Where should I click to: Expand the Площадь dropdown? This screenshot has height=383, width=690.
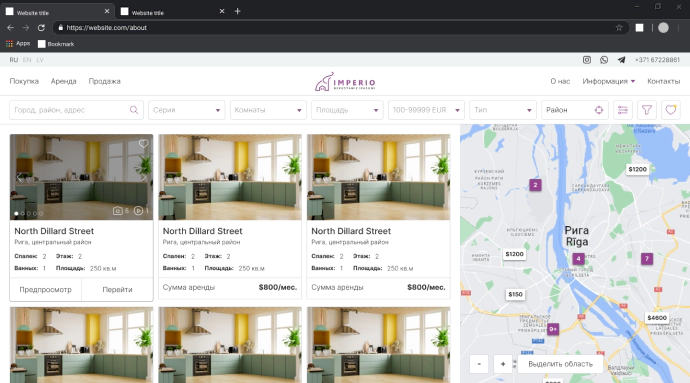click(347, 110)
